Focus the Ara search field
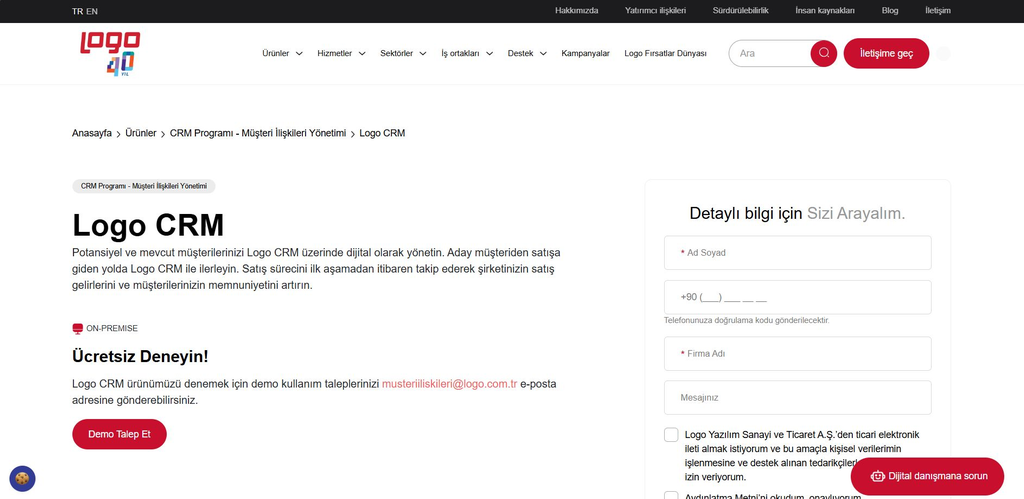The height and width of the screenshot is (499, 1024). [771, 54]
